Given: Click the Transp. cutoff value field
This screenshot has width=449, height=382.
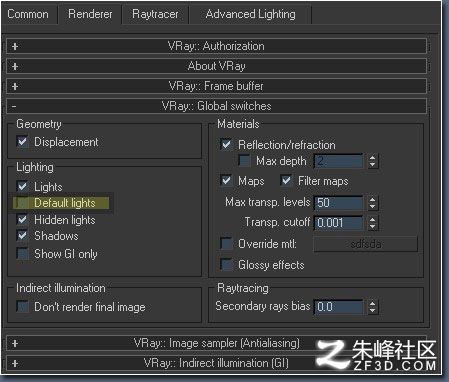Looking at the screenshot, I should (338, 223).
